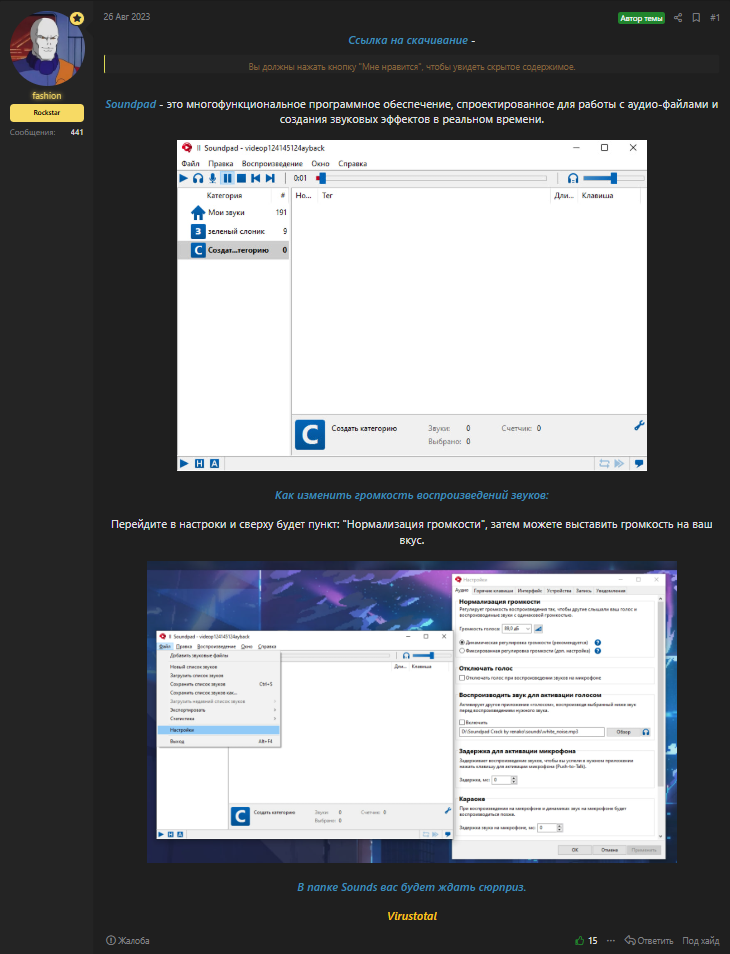The image size is (730, 954).
Task: Click headphones preview icon beside Обзор button
Action: [646, 732]
